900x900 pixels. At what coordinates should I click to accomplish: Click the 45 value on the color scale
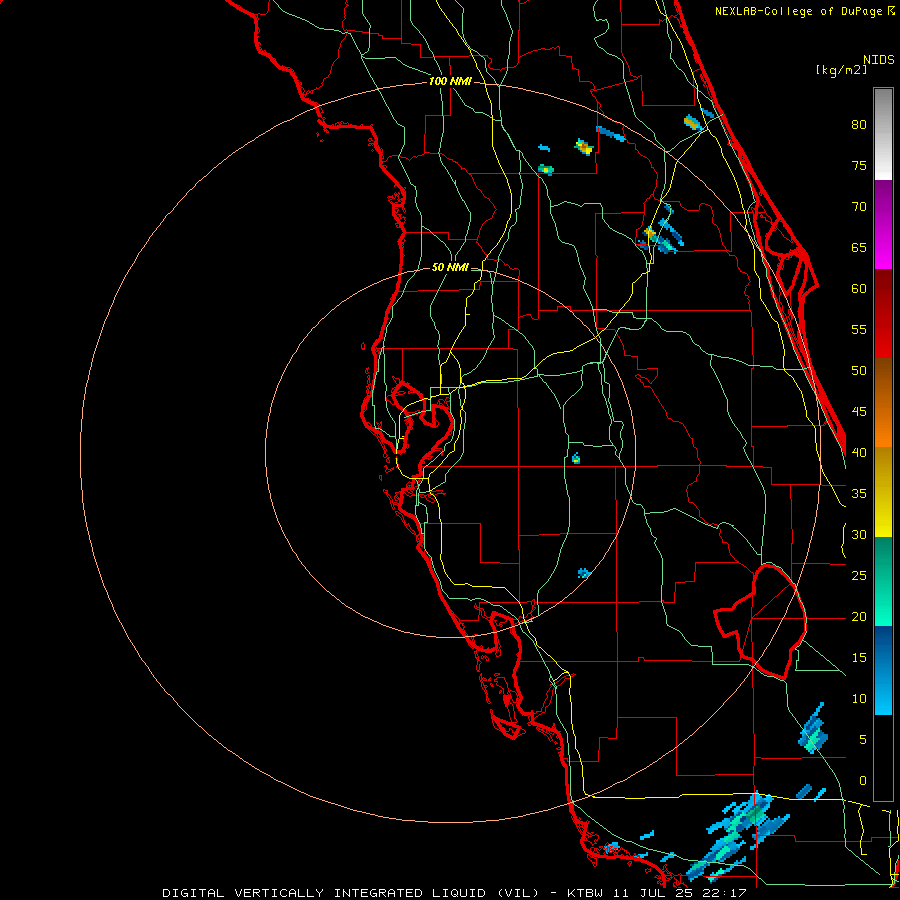click(859, 412)
